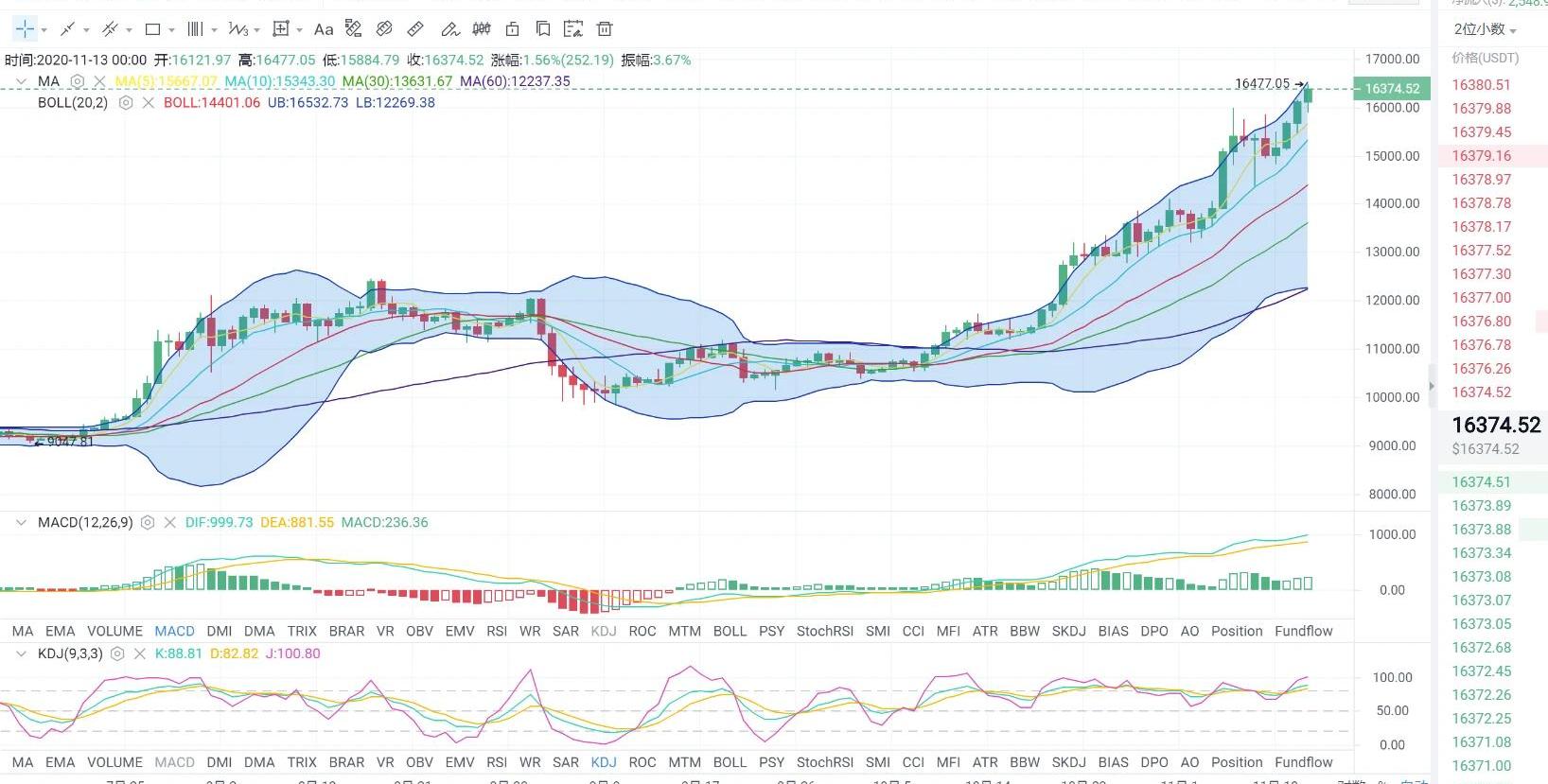Open MACD(12,26,9) settings gear icon
The width and height of the screenshot is (1548, 784).
click(148, 522)
